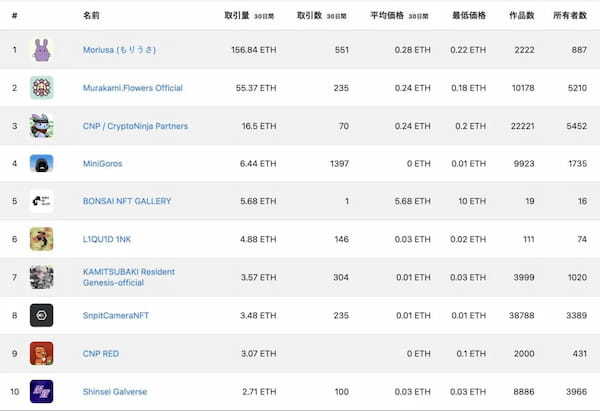The image size is (600, 411).
Task: Open the CNP RED collection thumbnail
Action: point(42,353)
